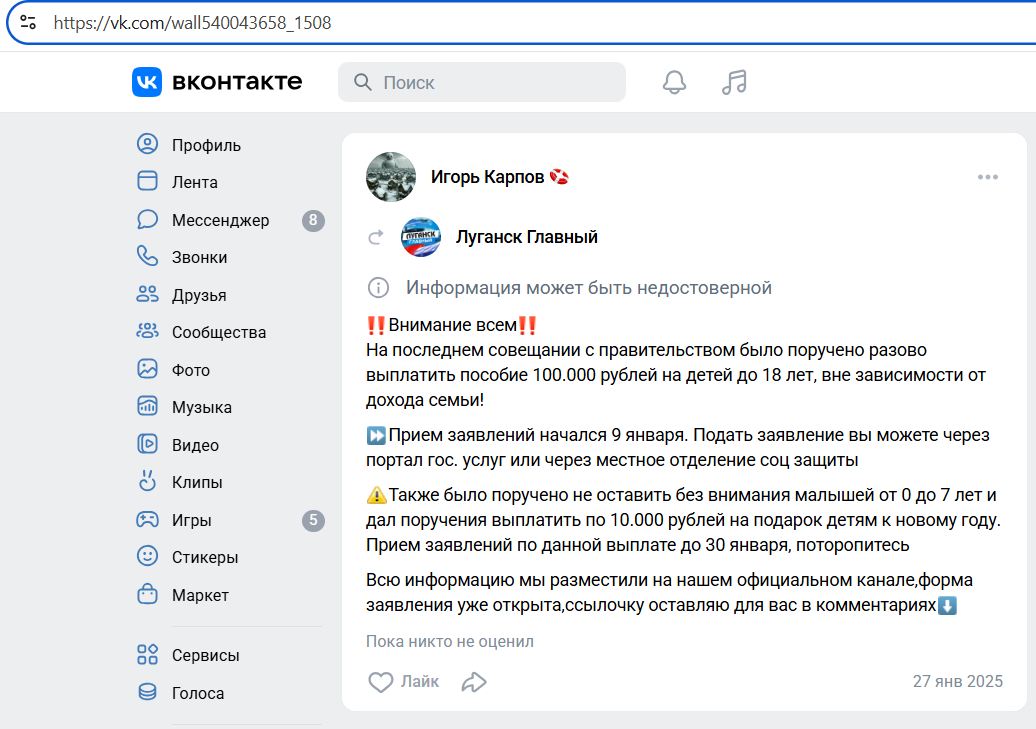Open the Луганск Главный community
Image resolution: width=1036 pixels, height=729 pixels.
pos(526,237)
